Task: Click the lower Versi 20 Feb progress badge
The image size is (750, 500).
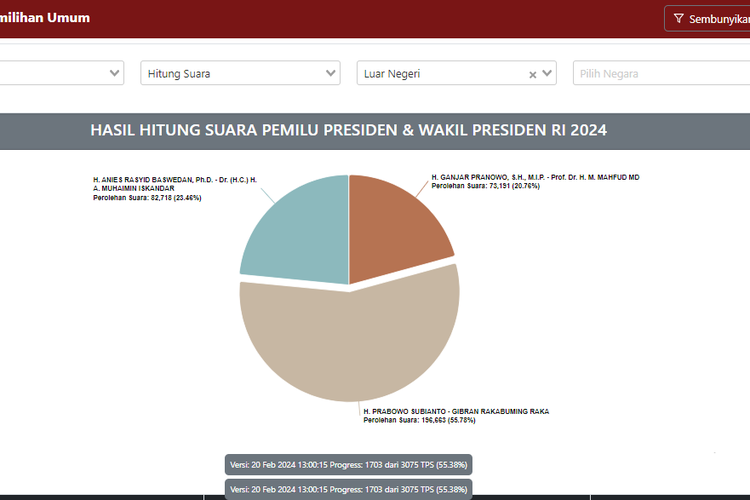Action: pos(348,489)
